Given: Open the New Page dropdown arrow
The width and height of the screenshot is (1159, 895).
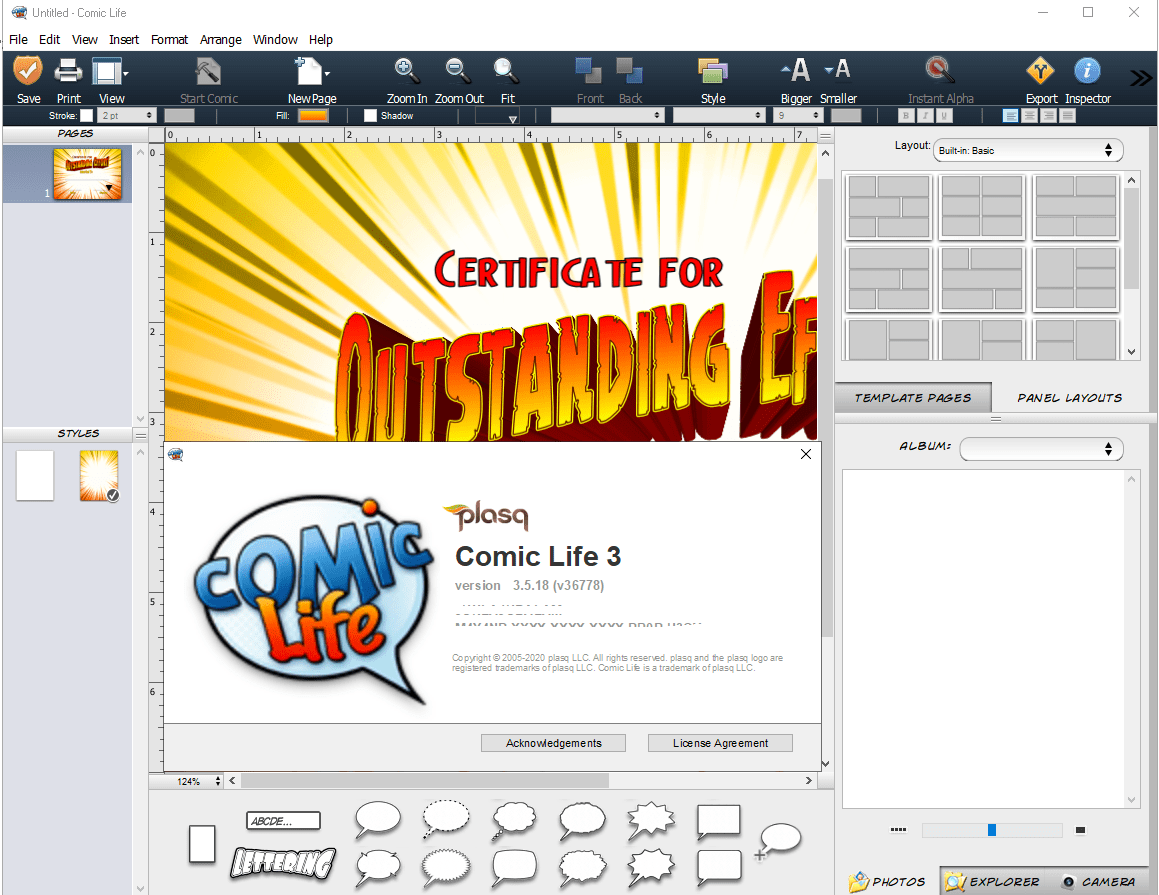Looking at the screenshot, I should pyautogui.click(x=327, y=74).
